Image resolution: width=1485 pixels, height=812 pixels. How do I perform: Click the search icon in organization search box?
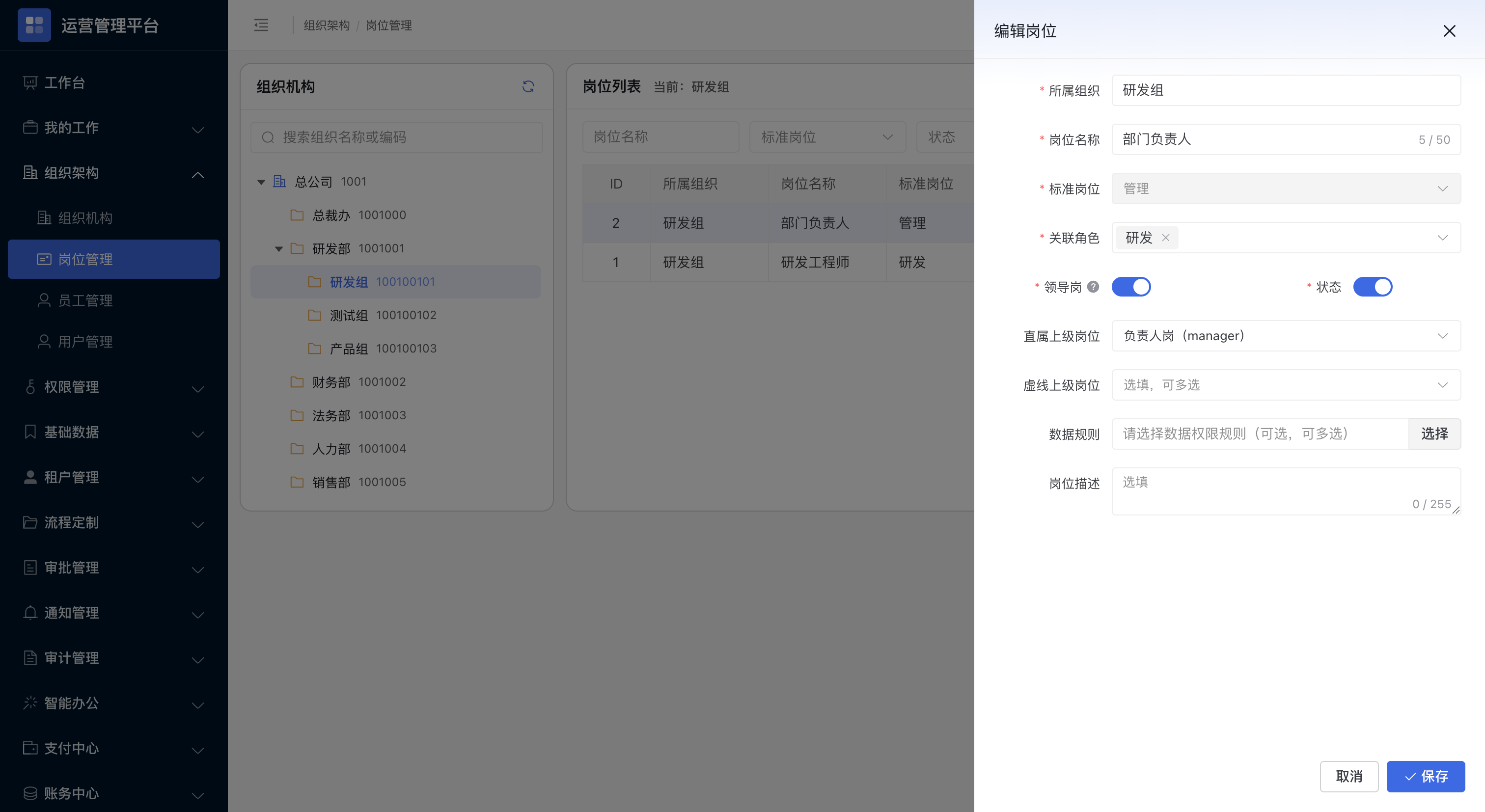click(x=268, y=137)
